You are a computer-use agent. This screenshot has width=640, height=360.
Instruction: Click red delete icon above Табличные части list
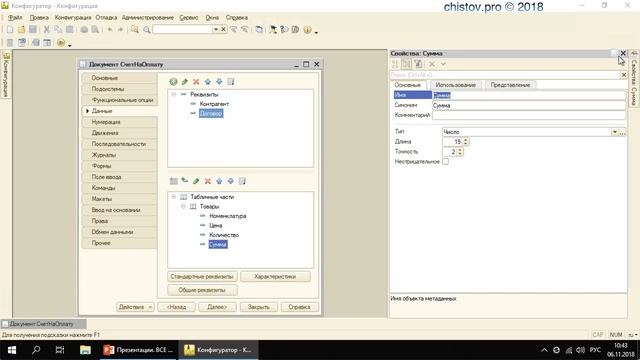[208, 181]
